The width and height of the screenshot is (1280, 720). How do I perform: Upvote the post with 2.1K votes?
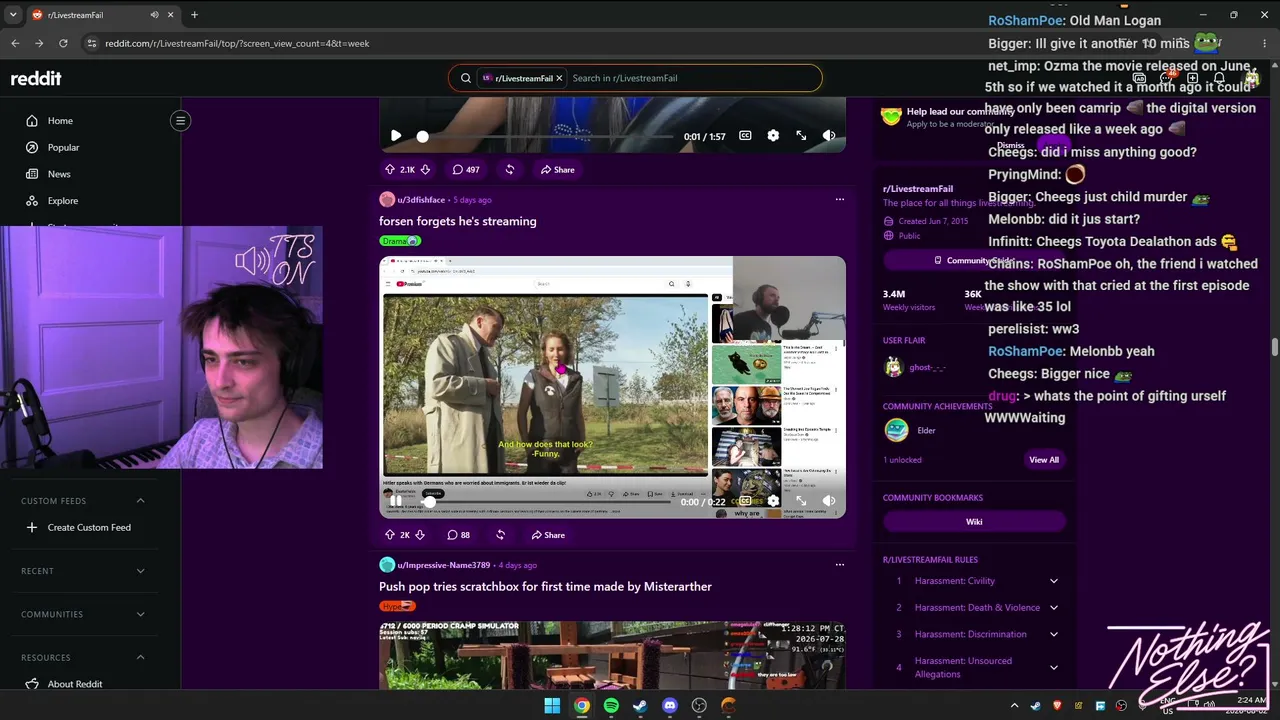pos(390,170)
